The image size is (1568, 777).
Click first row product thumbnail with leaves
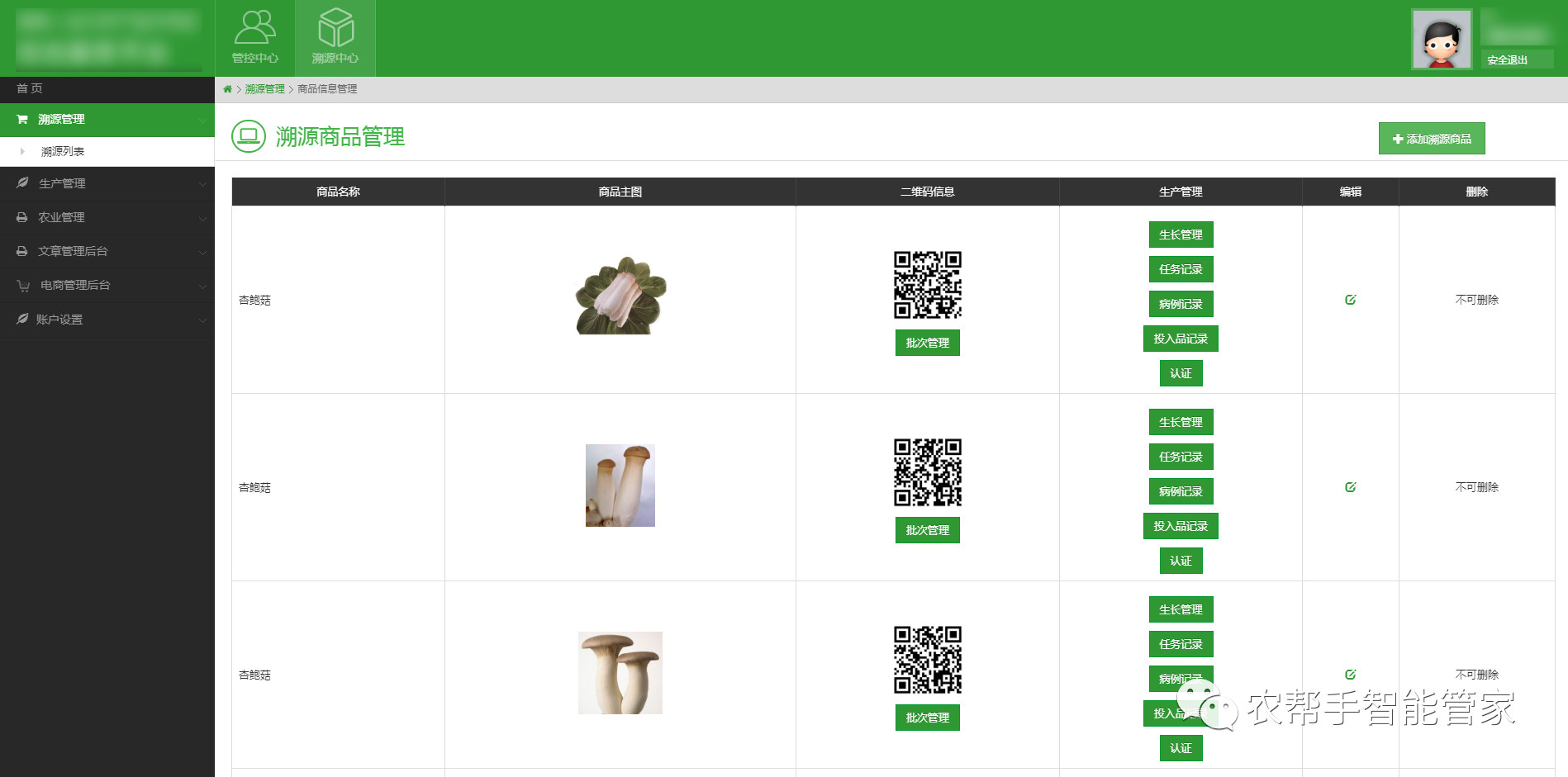pyautogui.click(x=620, y=296)
